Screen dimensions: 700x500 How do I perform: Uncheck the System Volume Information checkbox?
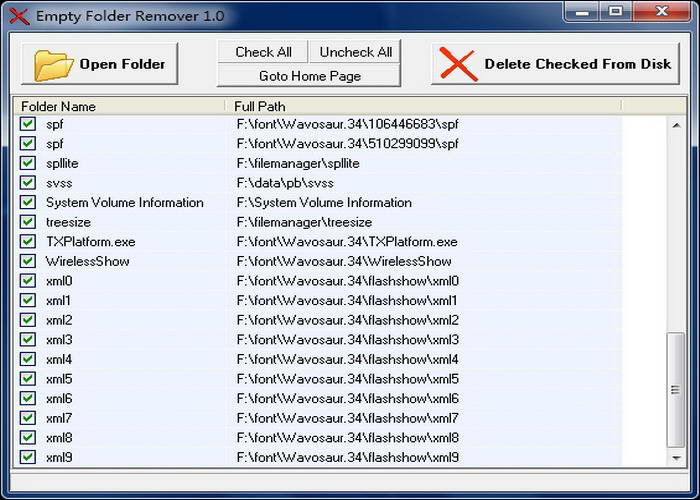coord(28,202)
